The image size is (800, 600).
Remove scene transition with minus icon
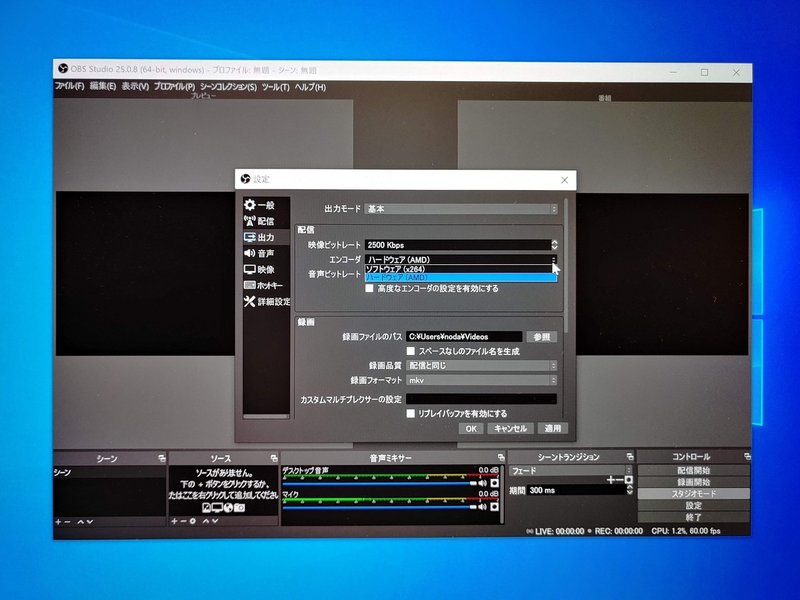coord(619,480)
